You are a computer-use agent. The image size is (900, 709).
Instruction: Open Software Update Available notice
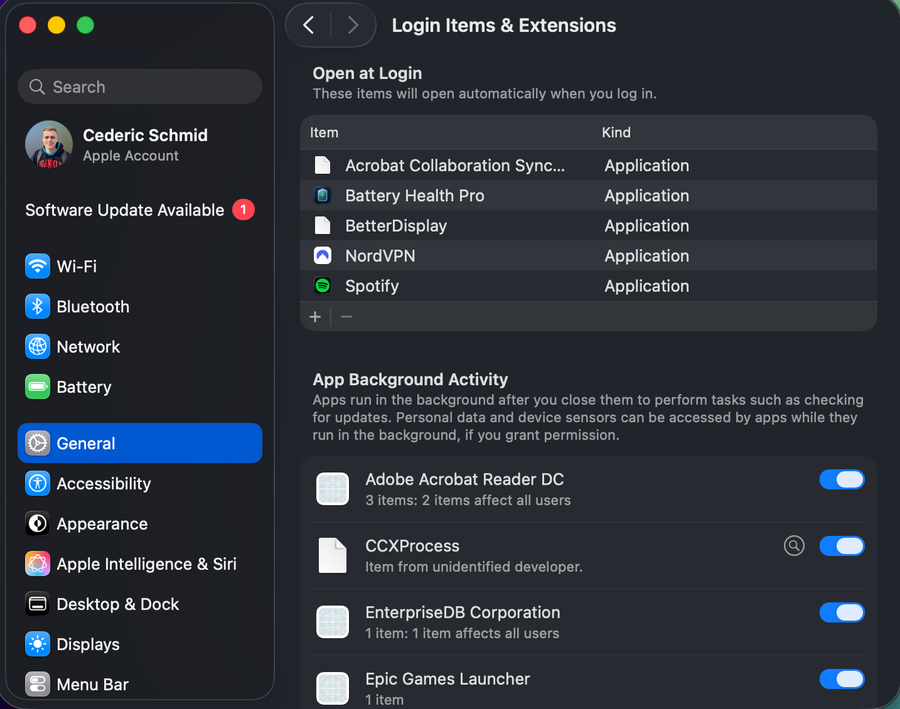139,210
